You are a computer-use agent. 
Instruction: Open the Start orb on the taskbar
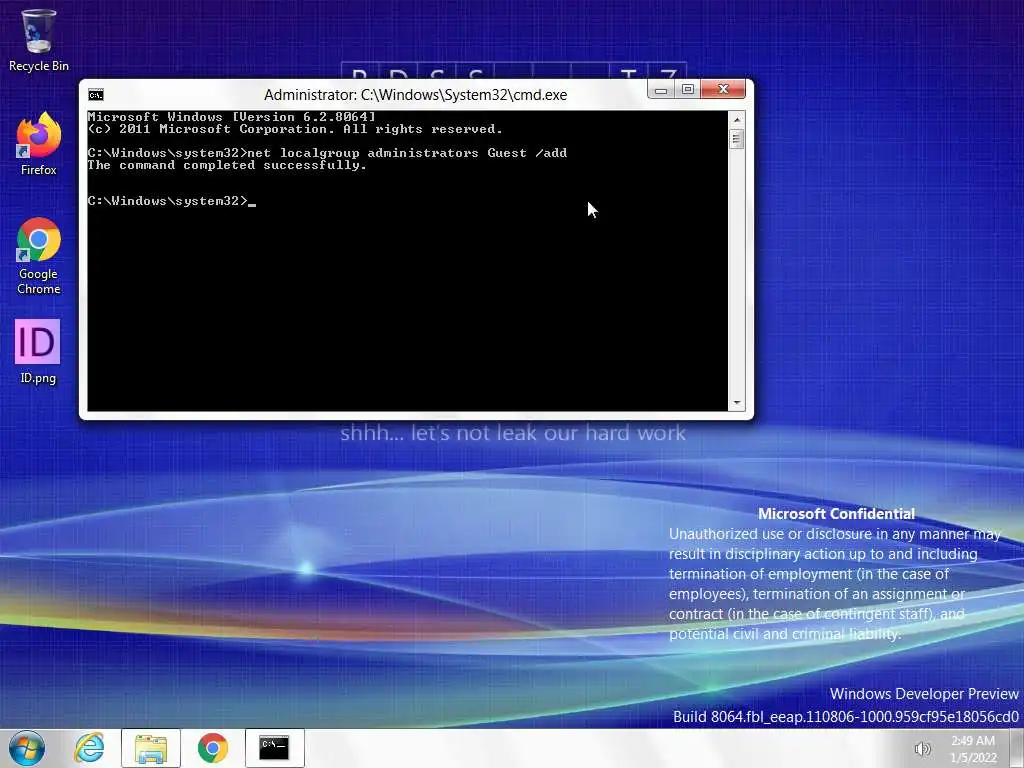[27, 748]
